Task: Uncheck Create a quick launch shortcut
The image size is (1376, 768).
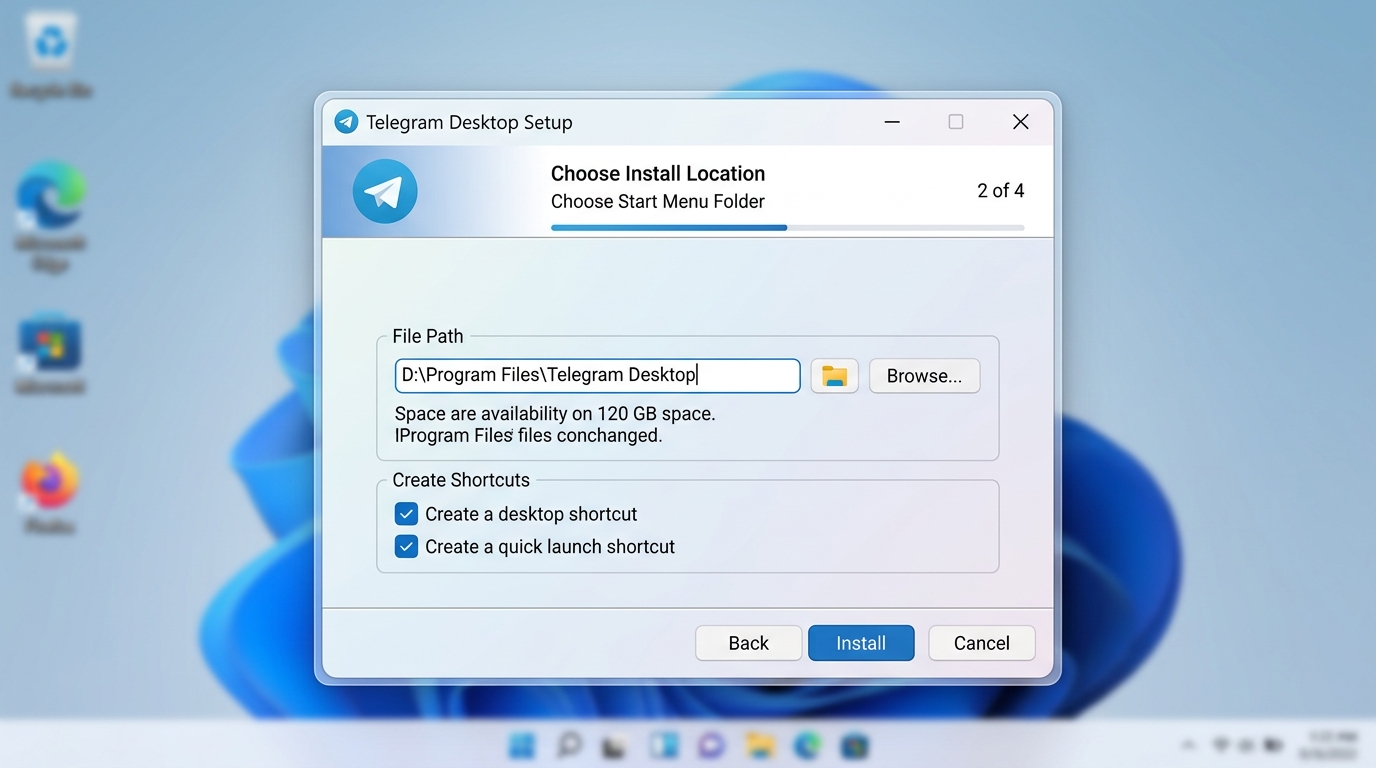Action: 406,547
